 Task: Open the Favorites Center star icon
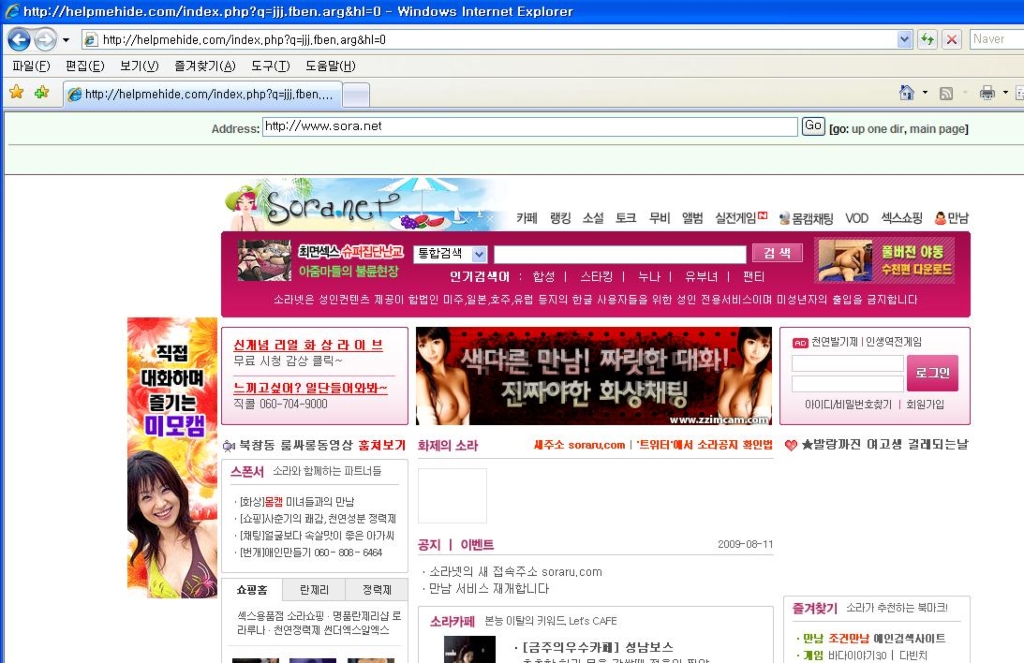tap(16, 93)
